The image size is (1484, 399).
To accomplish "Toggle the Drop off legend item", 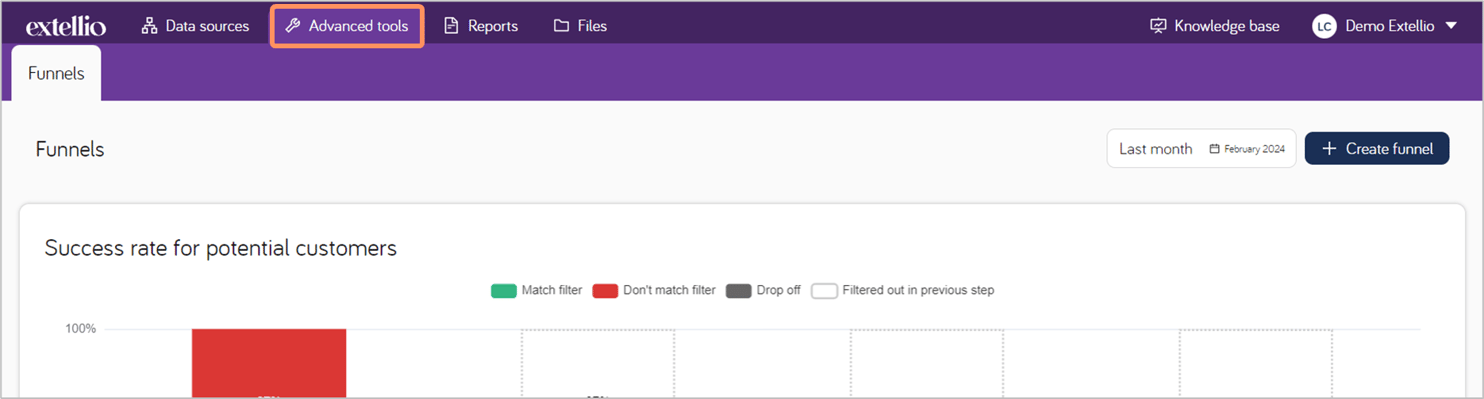I will [x=764, y=291].
